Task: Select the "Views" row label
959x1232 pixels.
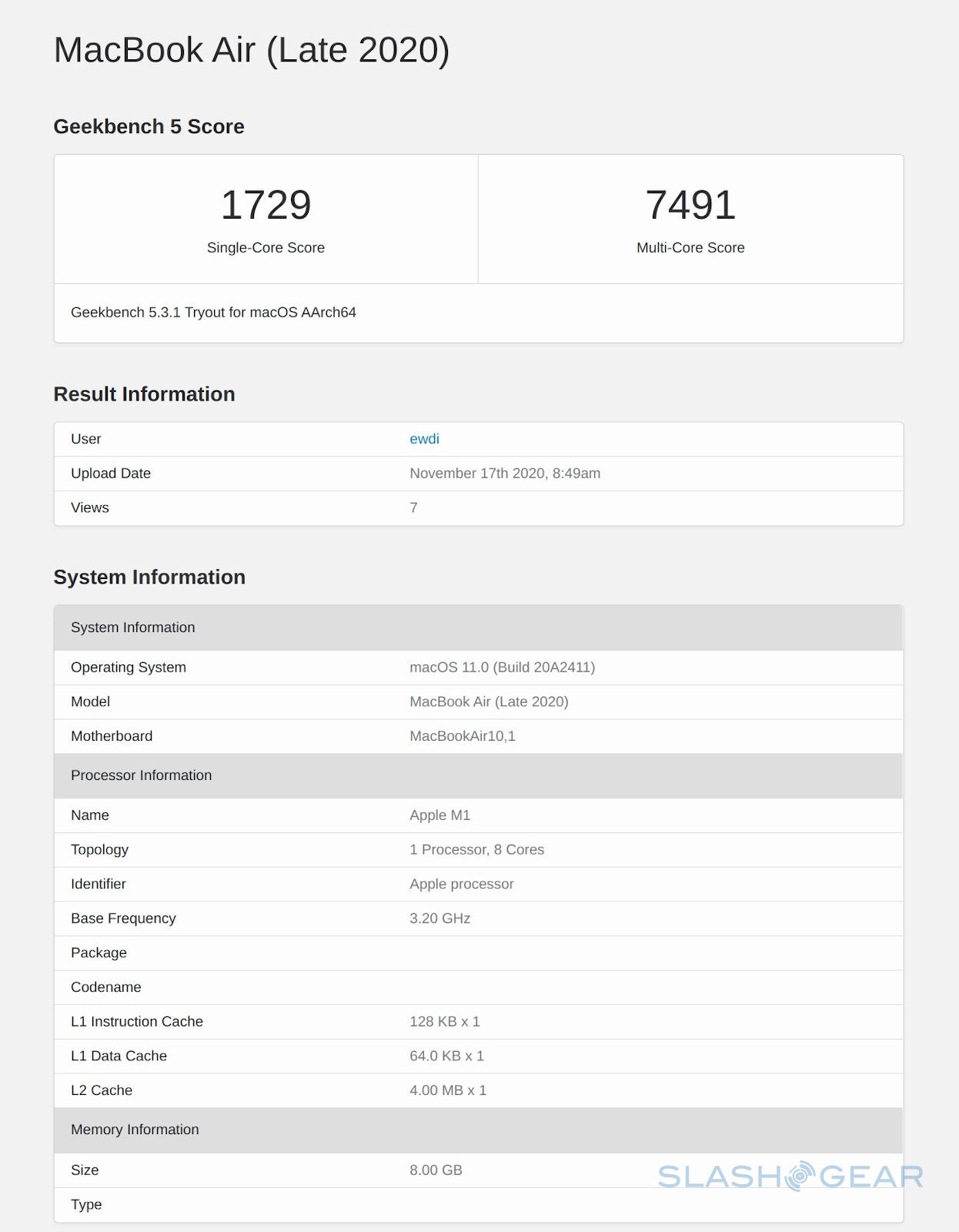Action: click(x=90, y=508)
